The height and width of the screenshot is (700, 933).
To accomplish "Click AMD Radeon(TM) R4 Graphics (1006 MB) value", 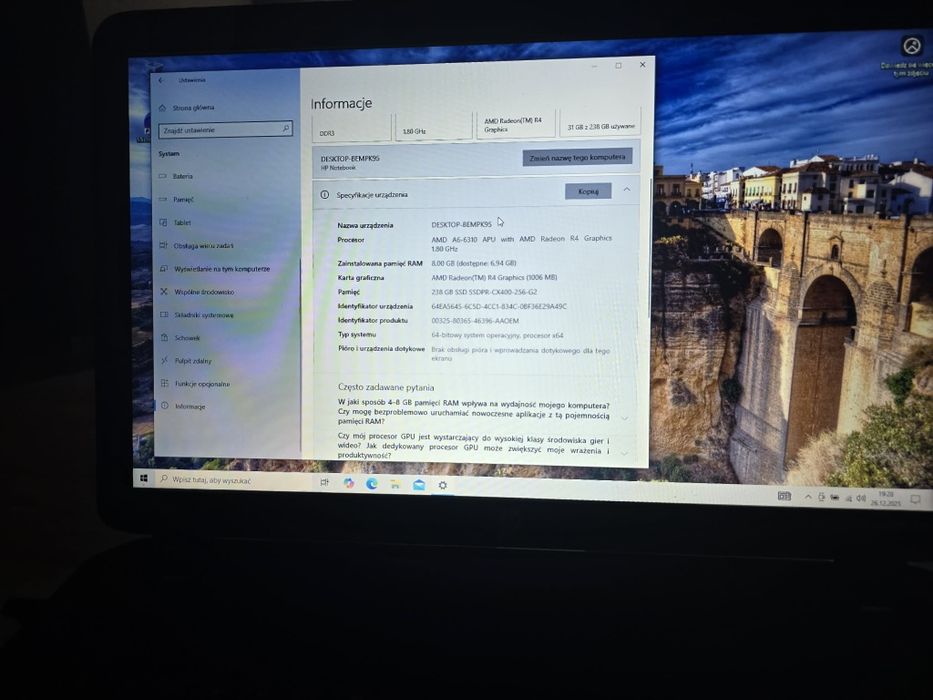I will click(494, 277).
